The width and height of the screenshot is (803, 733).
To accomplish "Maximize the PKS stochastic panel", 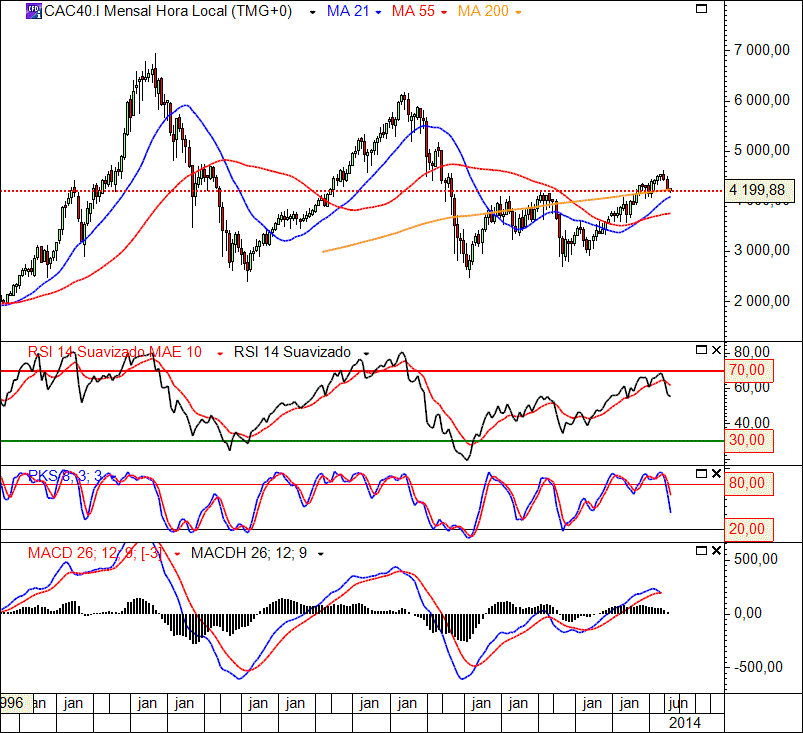I will [701, 474].
